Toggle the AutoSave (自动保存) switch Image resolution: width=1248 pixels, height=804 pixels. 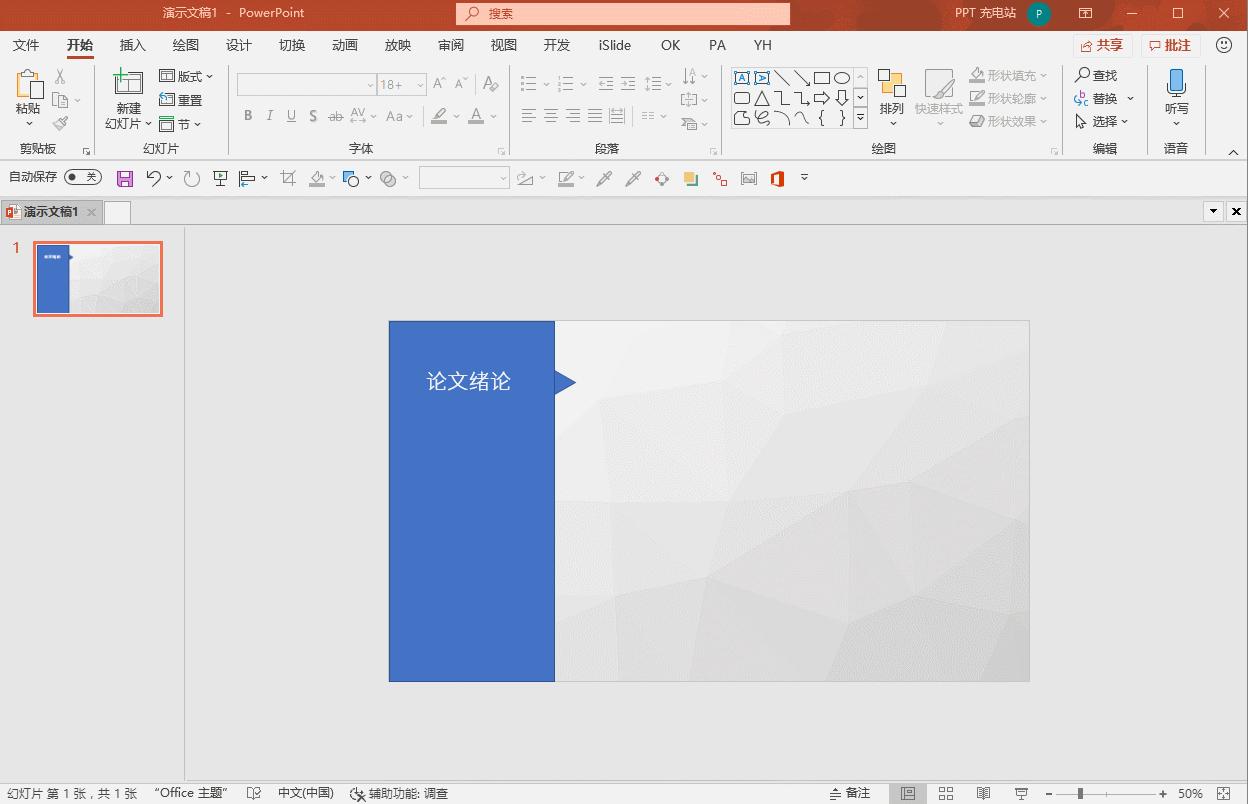[x=82, y=177]
